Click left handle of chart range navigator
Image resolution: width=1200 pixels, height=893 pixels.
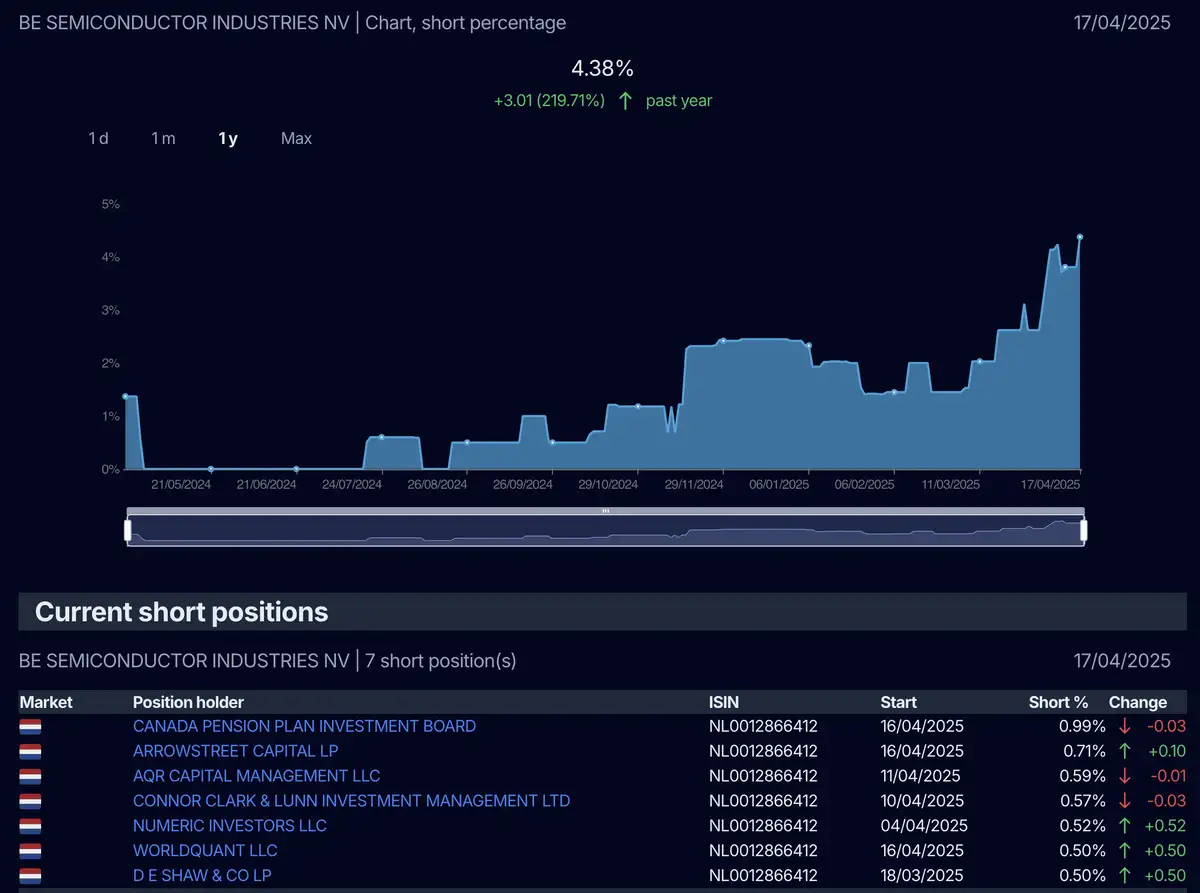click(x=128, y=531)
